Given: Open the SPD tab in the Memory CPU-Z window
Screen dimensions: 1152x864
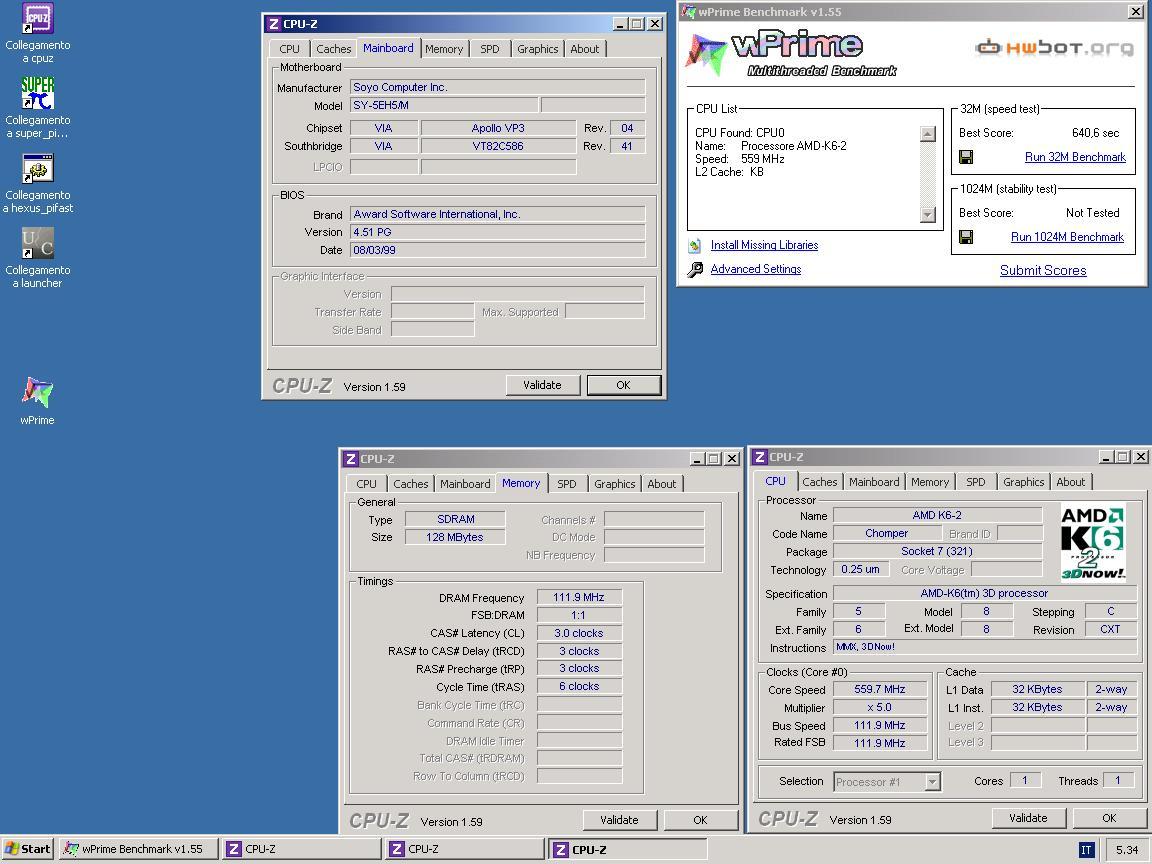Looking at the screenshot, I should [567, 484].
